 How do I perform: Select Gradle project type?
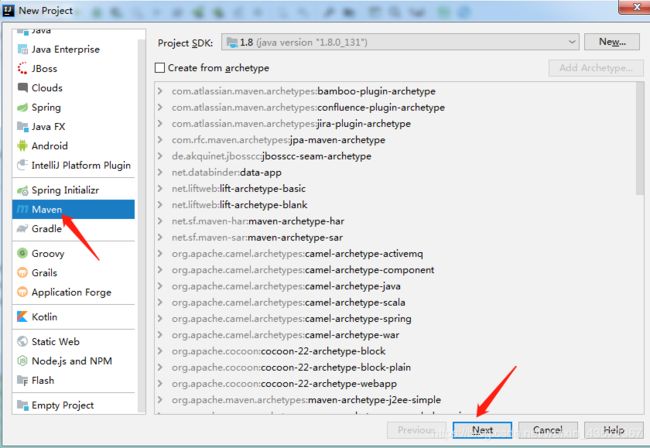(74, 229)
